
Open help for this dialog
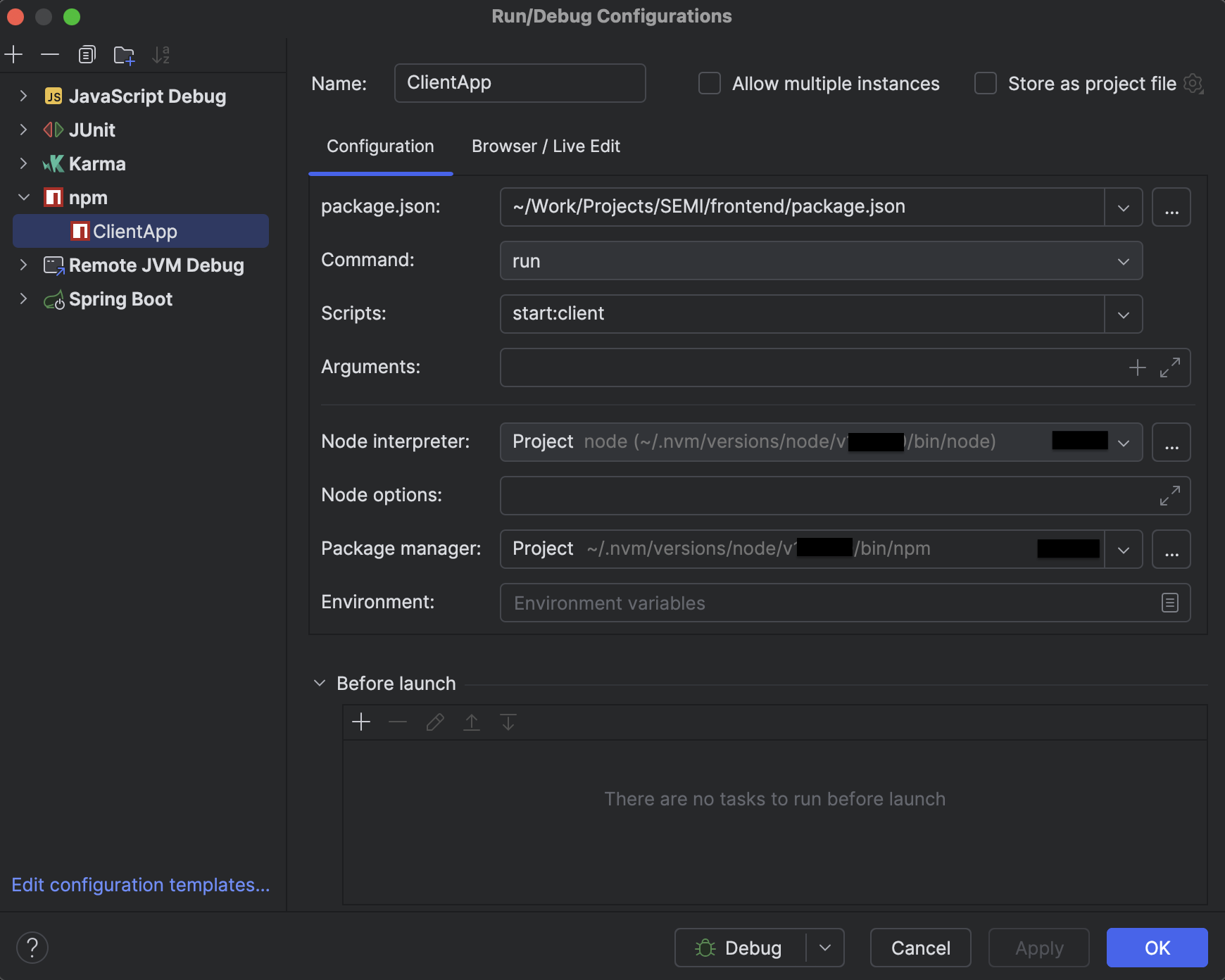pos(32,948)
